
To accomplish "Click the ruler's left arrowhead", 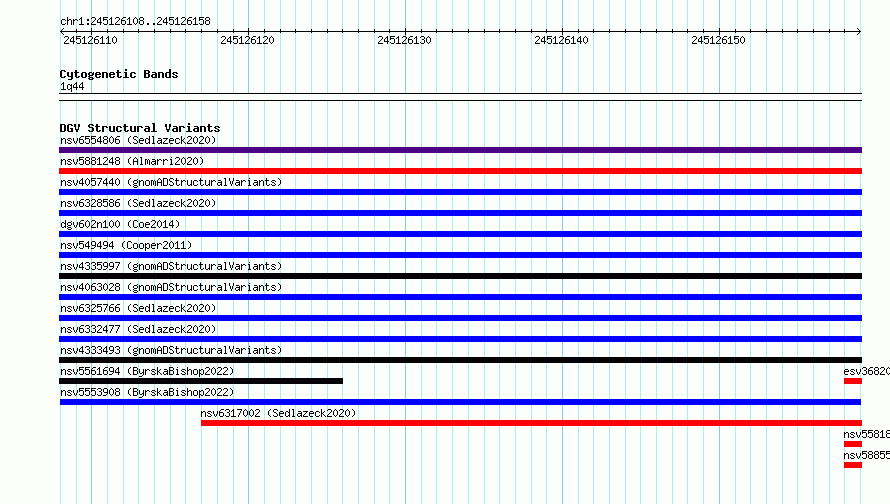I will pos(62,31).
